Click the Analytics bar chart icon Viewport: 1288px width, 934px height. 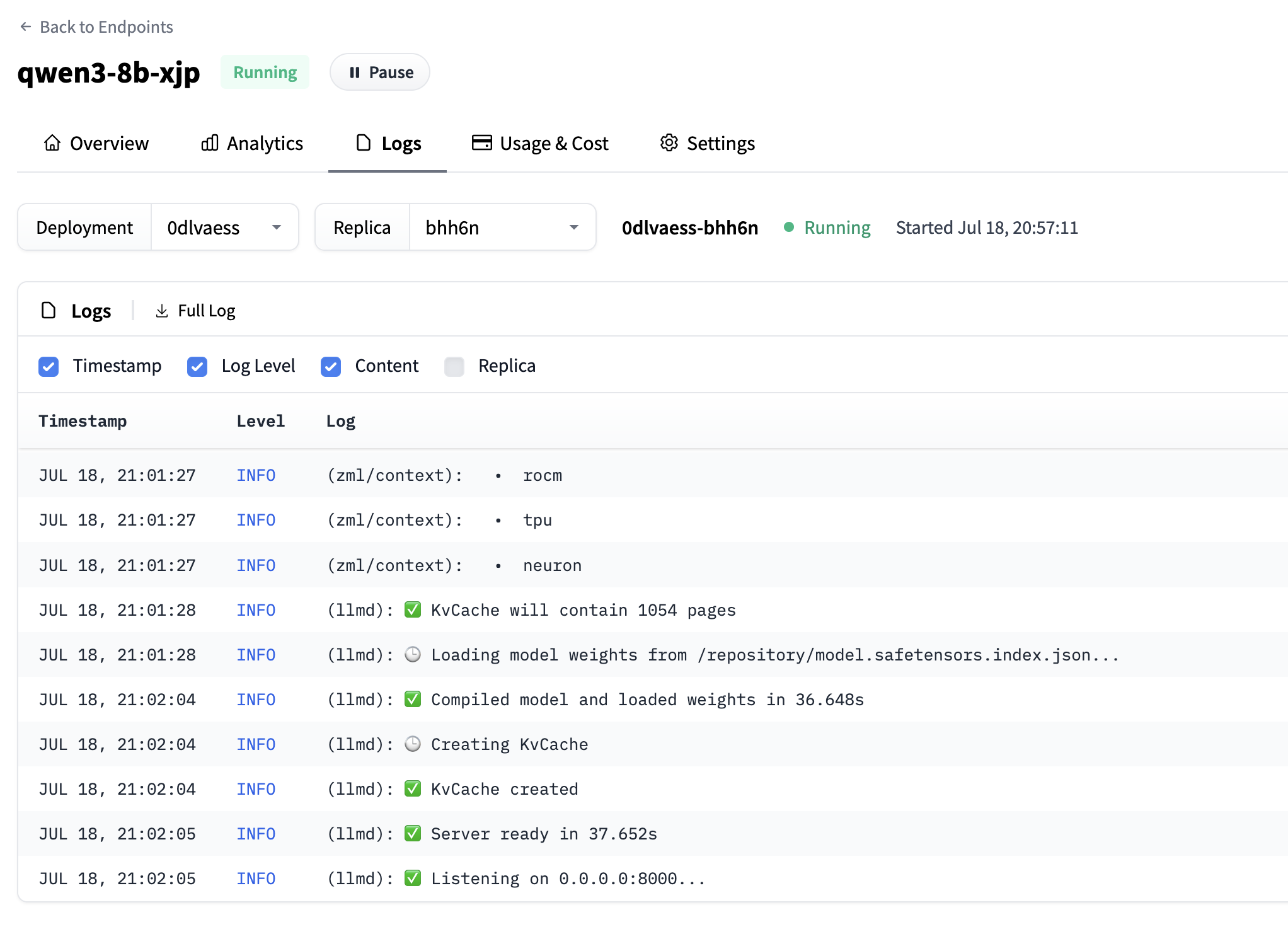pos(210,143)
